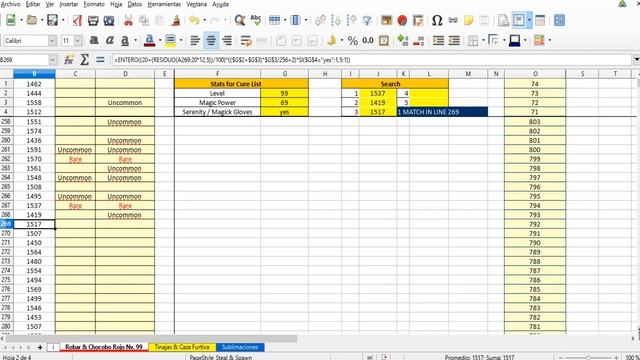The width and height of the screenshot is (640, 360).
Task: Click the pivot table icon
Action: pos(418,20)
